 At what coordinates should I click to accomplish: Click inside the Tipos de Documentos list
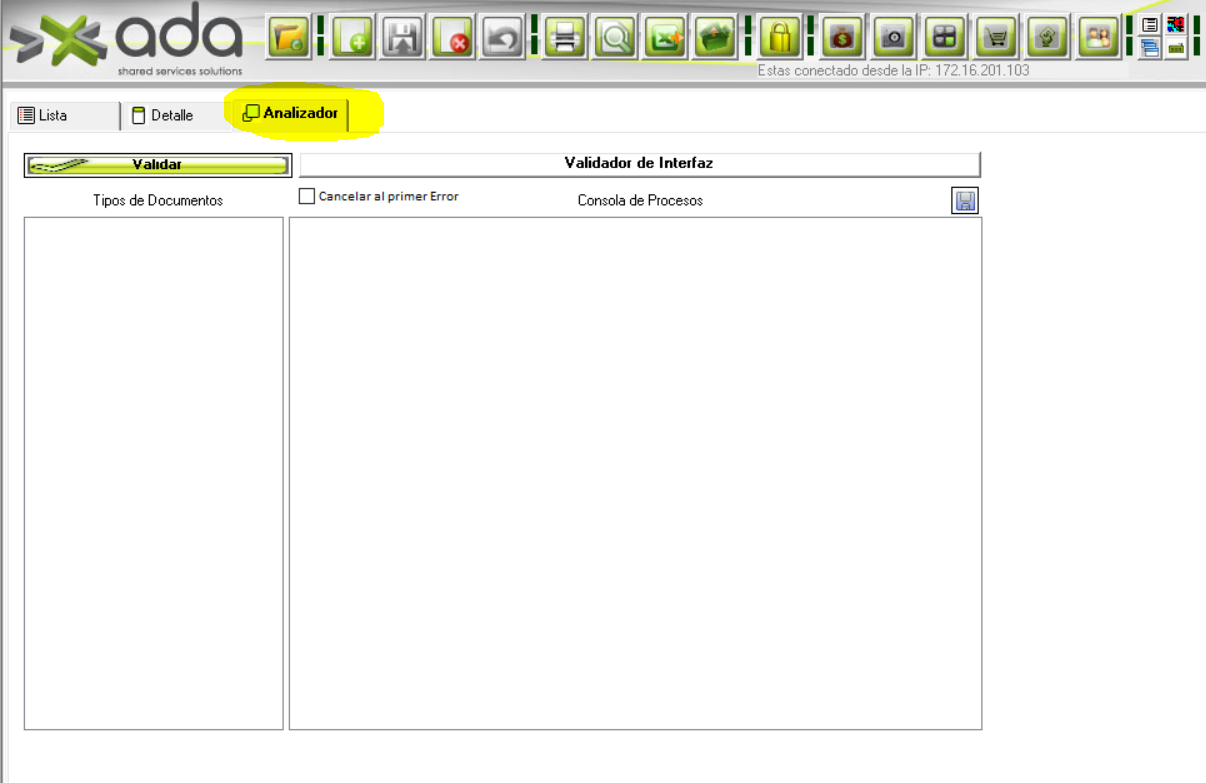click(x=154, y=472)
